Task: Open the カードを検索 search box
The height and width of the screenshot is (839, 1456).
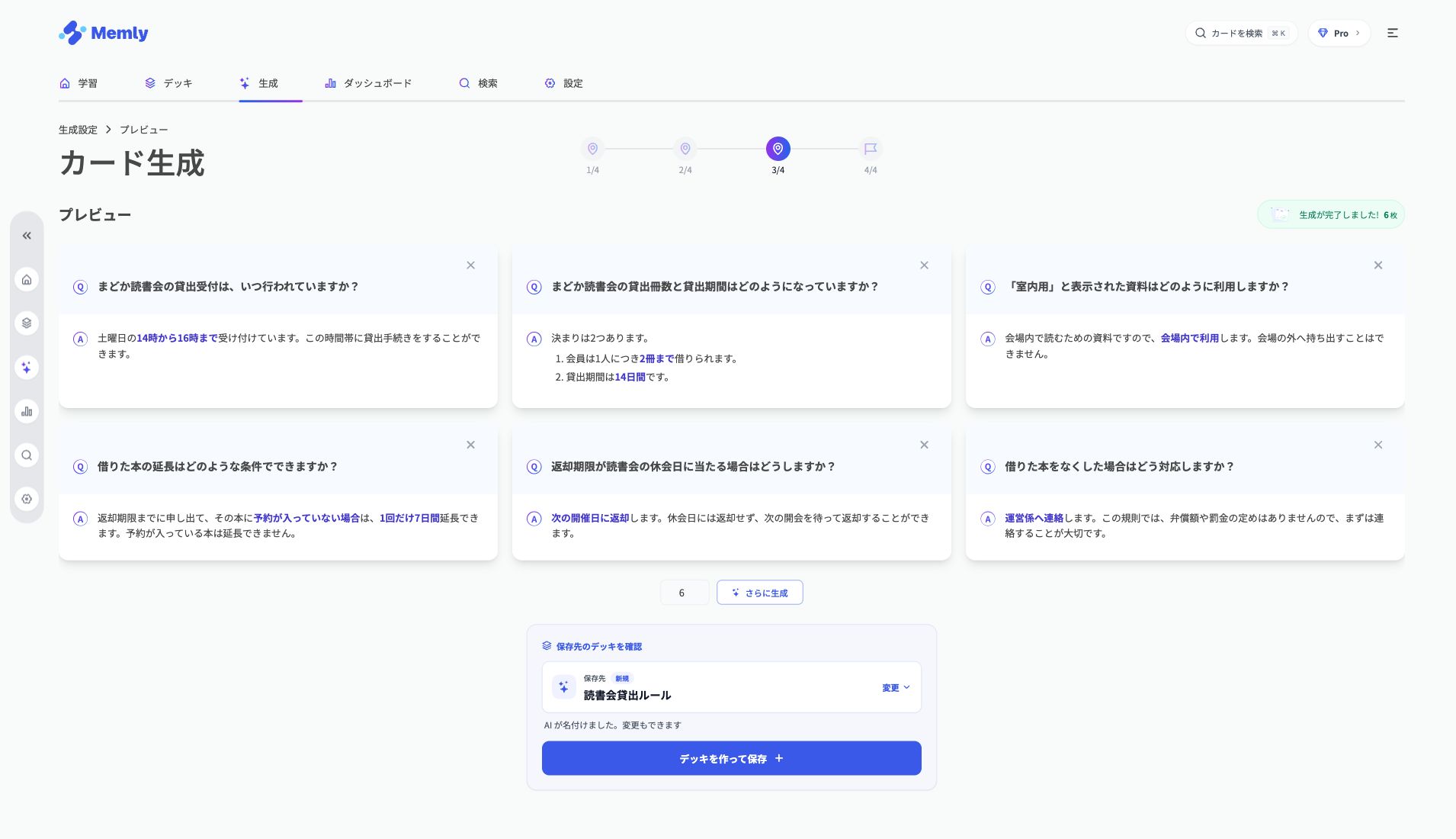Action: point(1241,33)
